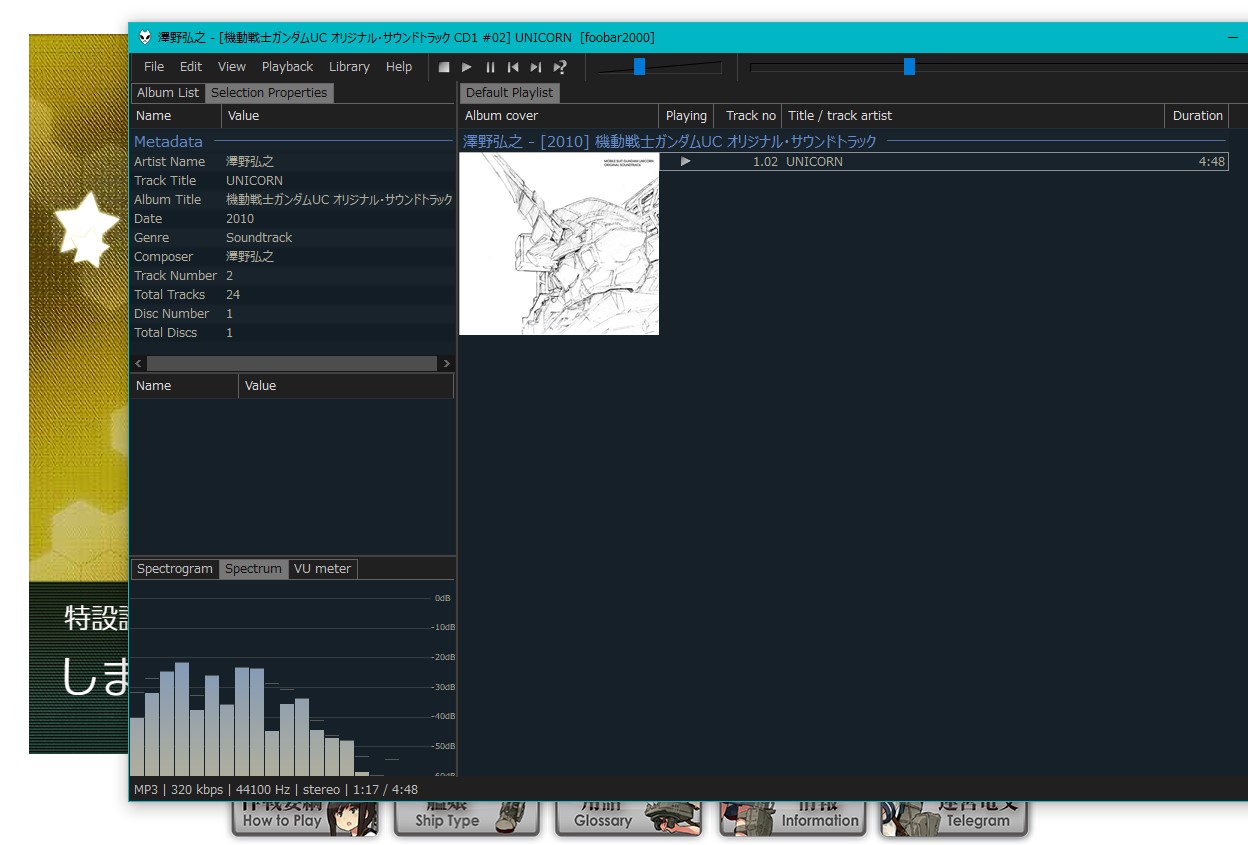The height and width of the screenshot is (845, 1248).
Task: Click the Genre value Soundtrack
Action: [259, 238]
